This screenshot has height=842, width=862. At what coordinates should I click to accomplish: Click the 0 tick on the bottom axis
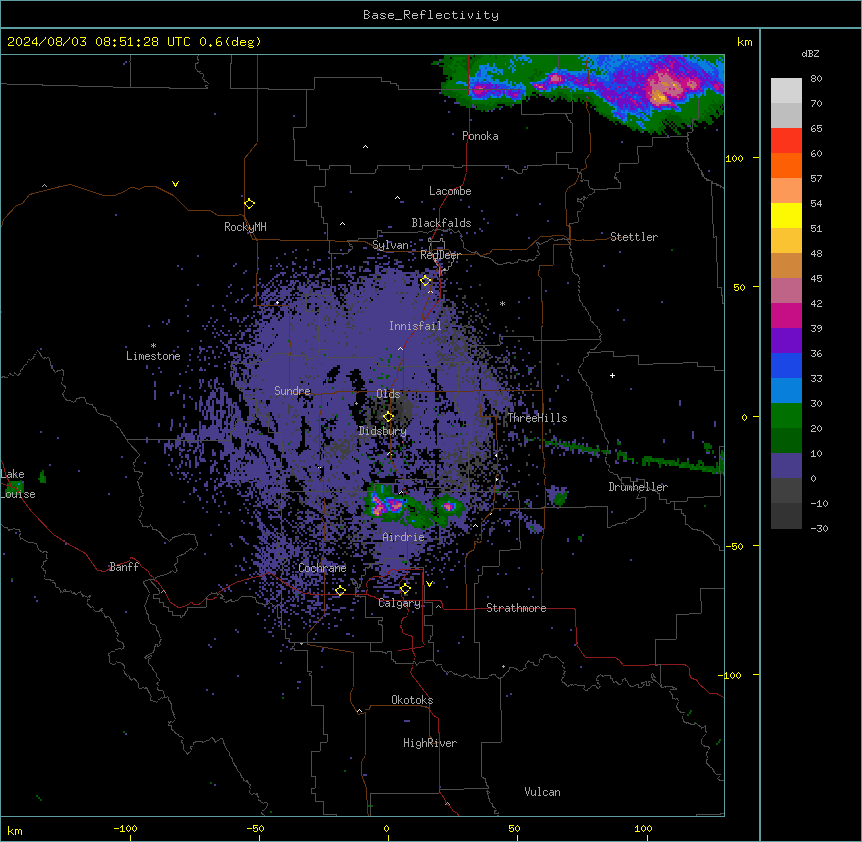386,828
